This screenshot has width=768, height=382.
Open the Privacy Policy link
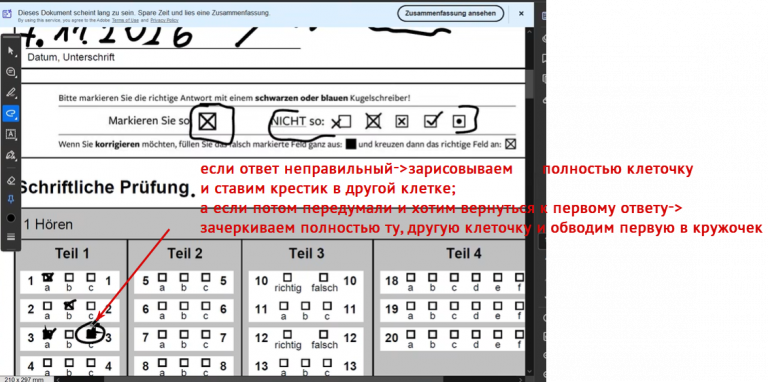point(164,21)
